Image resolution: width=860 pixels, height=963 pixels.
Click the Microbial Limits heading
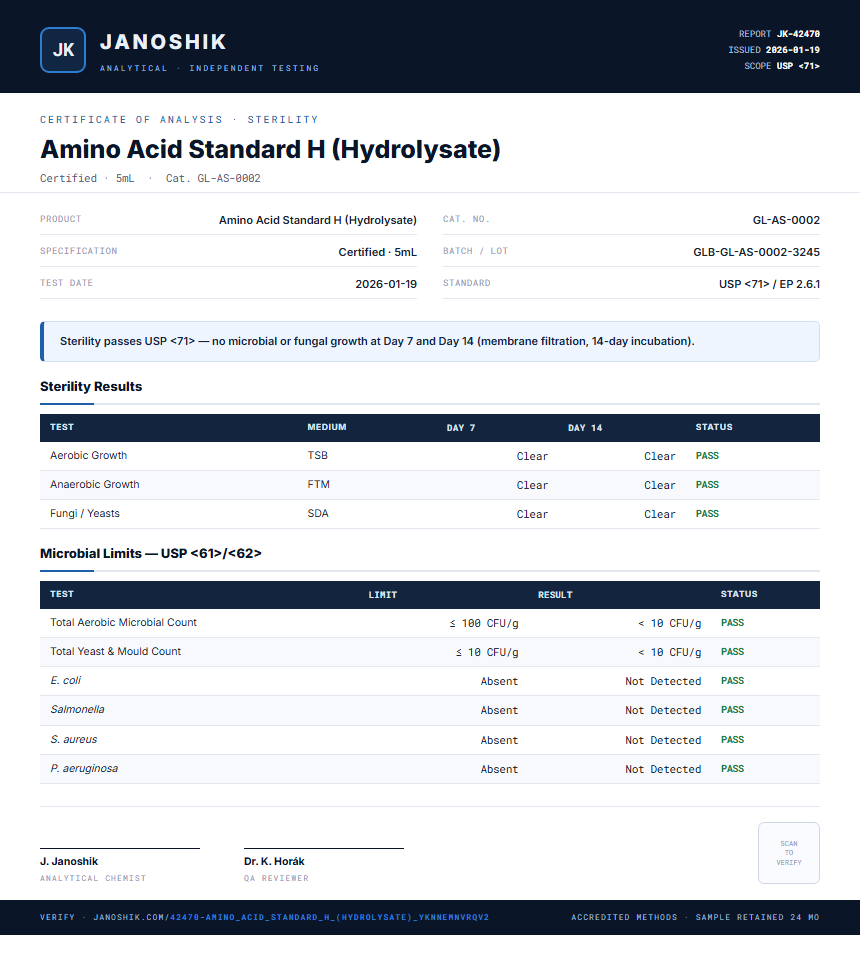(150, 553)
